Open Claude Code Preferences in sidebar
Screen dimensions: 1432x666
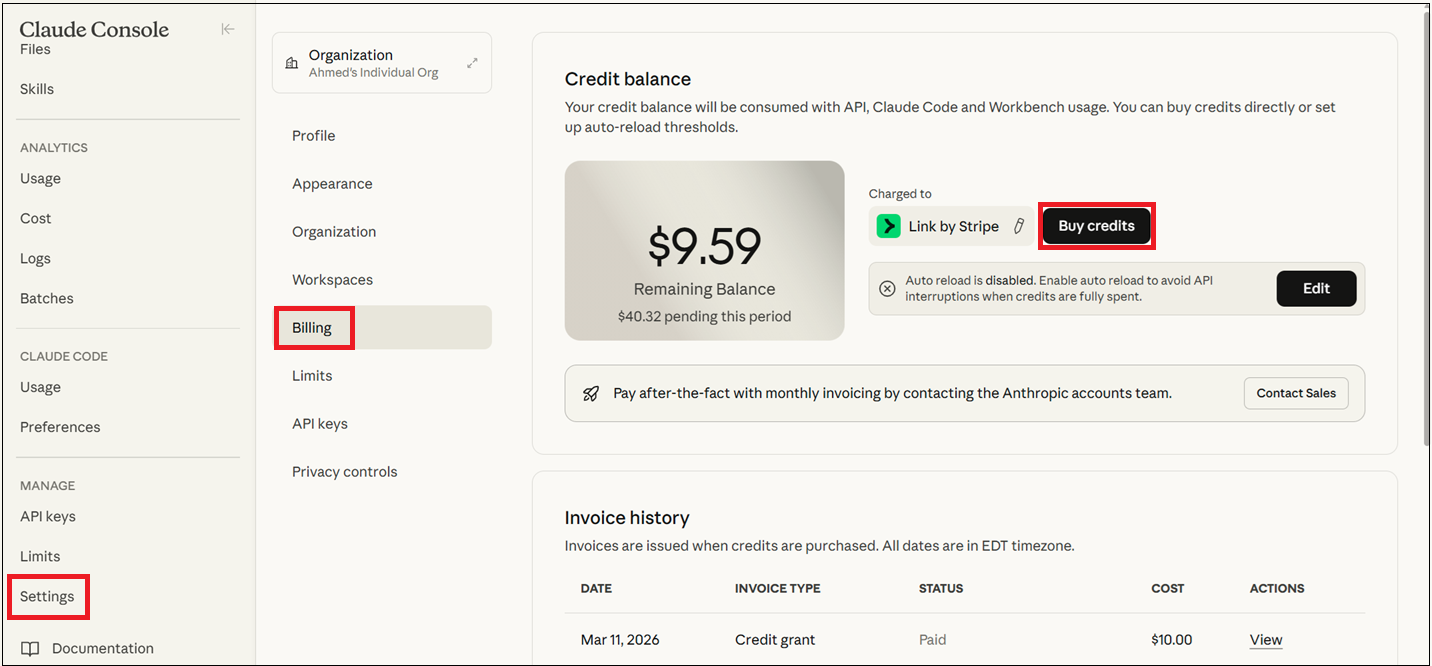[60, 427]
